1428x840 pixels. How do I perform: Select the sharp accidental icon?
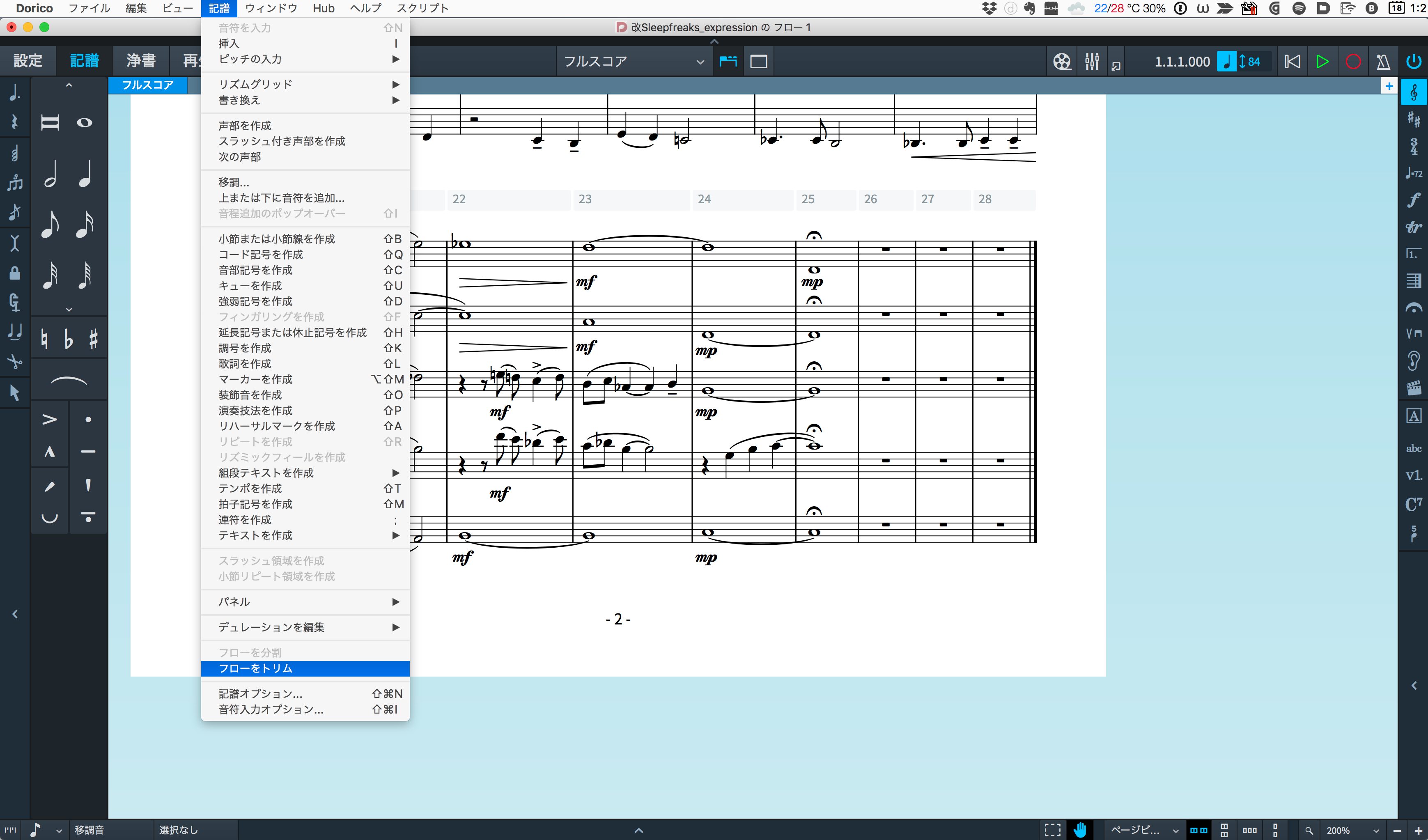(94, 339)
